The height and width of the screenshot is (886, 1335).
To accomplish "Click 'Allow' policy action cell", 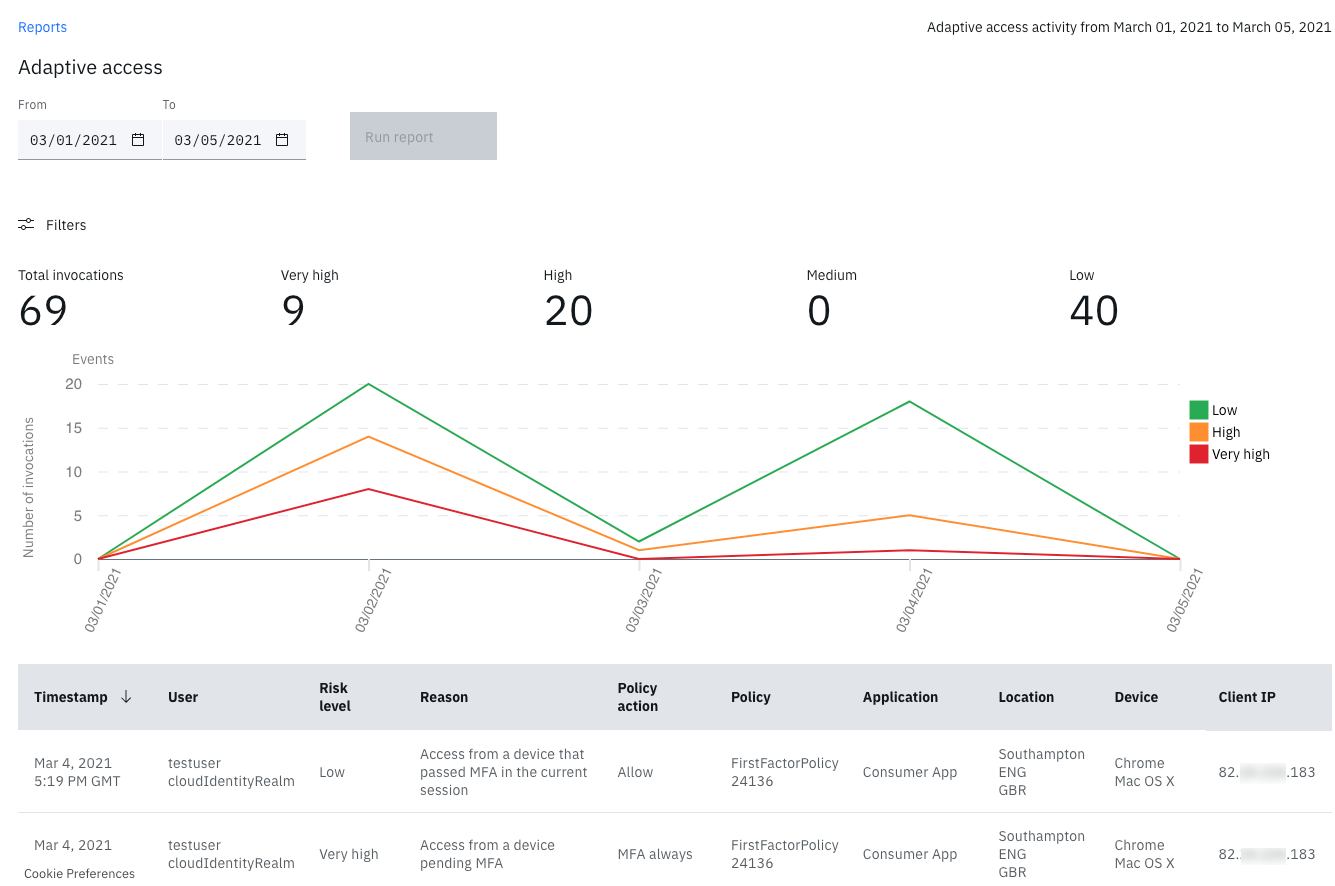I will pyautogui.click(x=635, y=772).
